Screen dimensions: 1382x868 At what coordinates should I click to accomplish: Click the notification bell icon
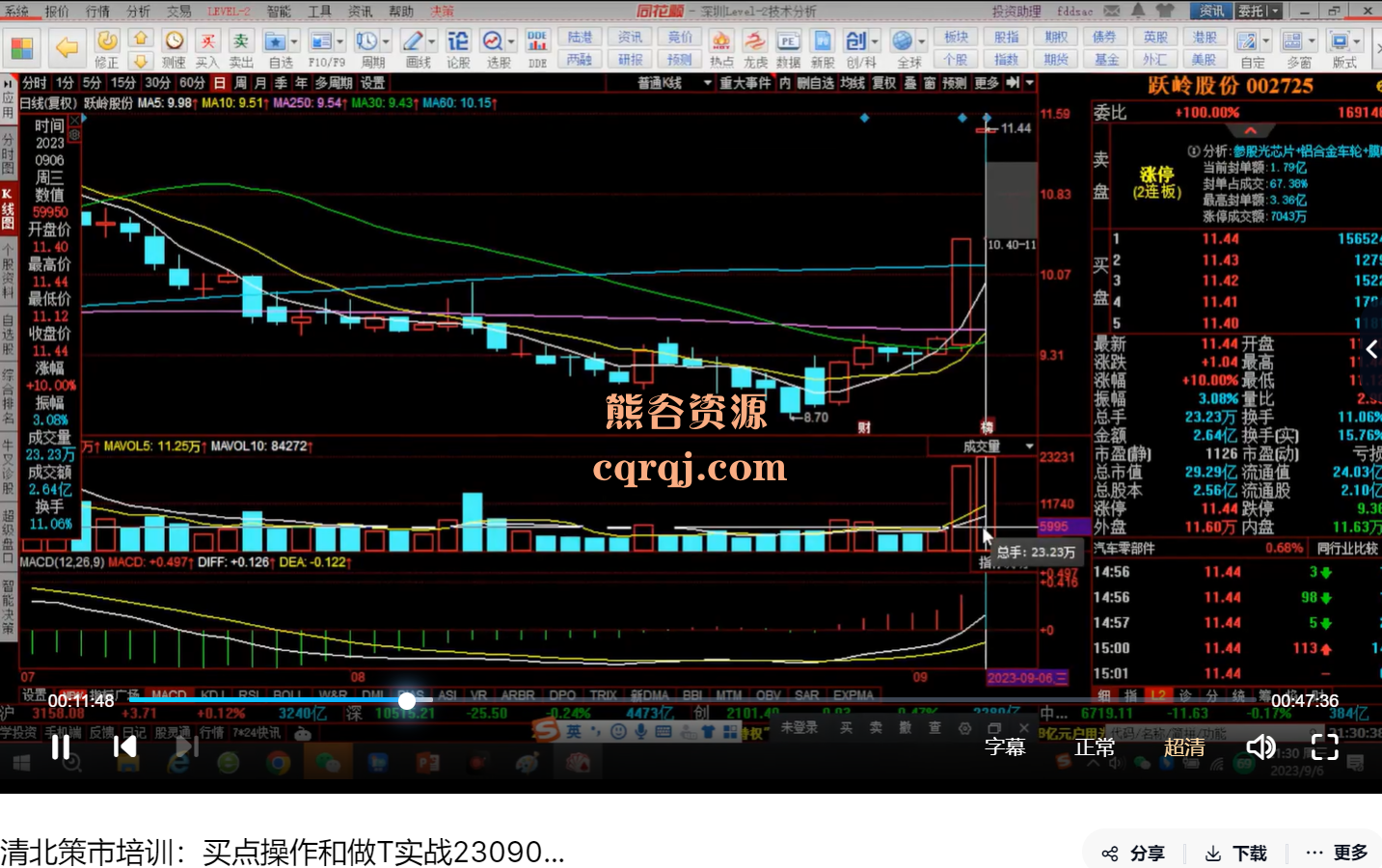click(1138, 11)
